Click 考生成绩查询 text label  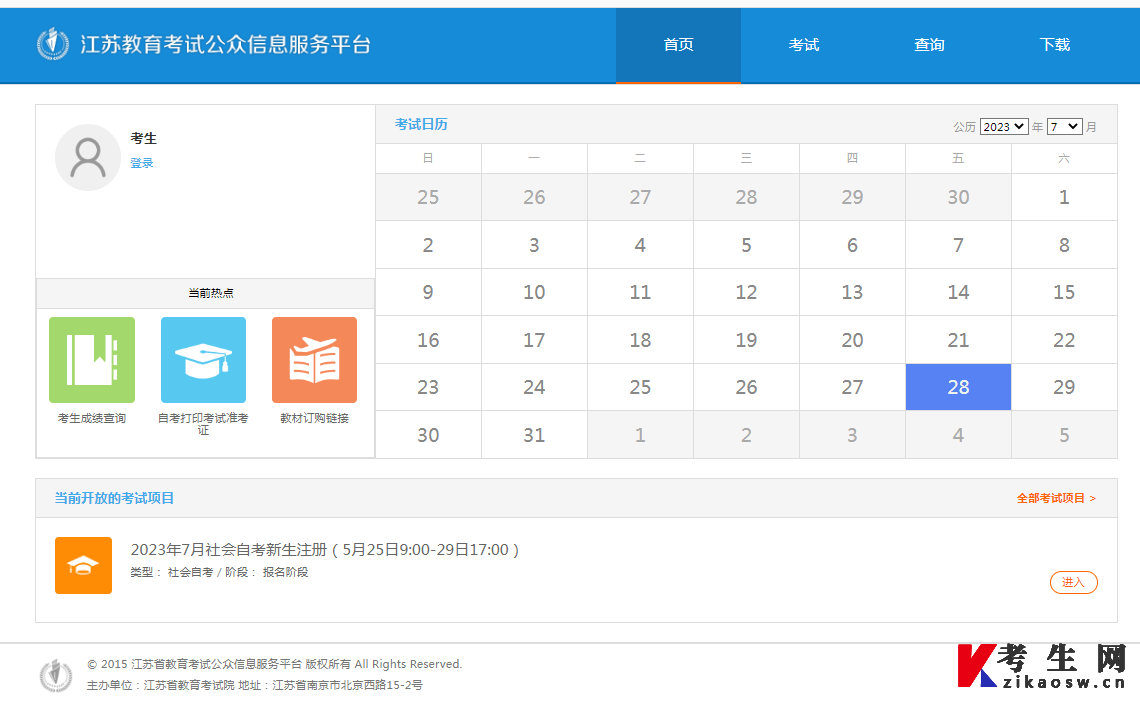(92, 418)
